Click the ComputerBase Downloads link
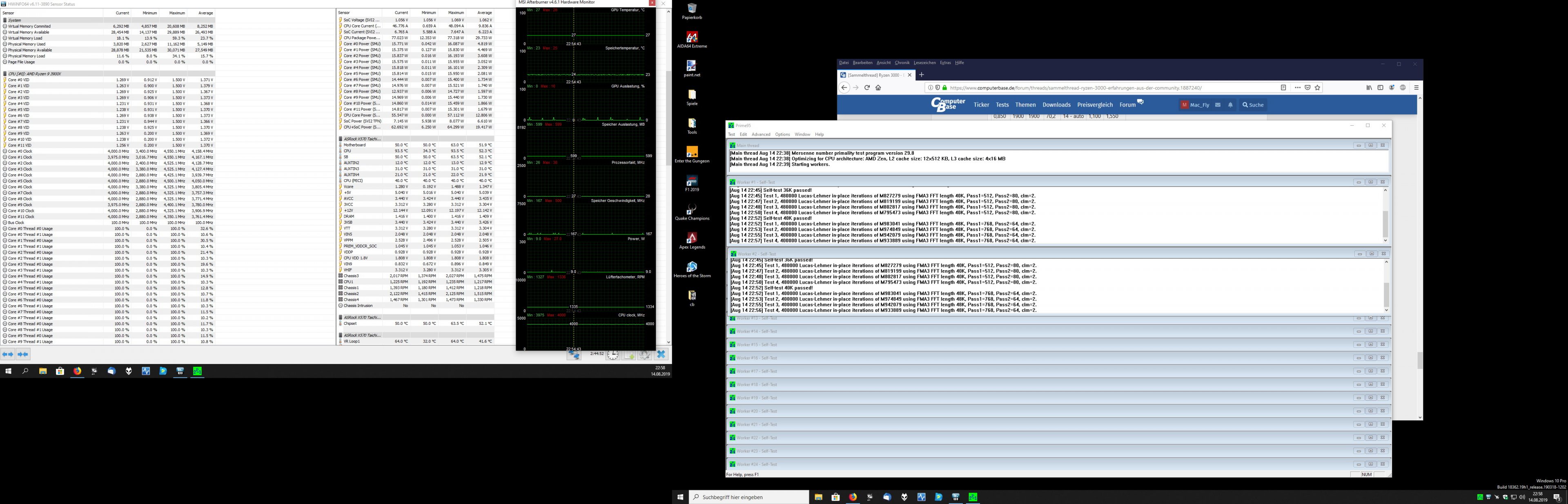1568x504 pixels. [1056, 105]
